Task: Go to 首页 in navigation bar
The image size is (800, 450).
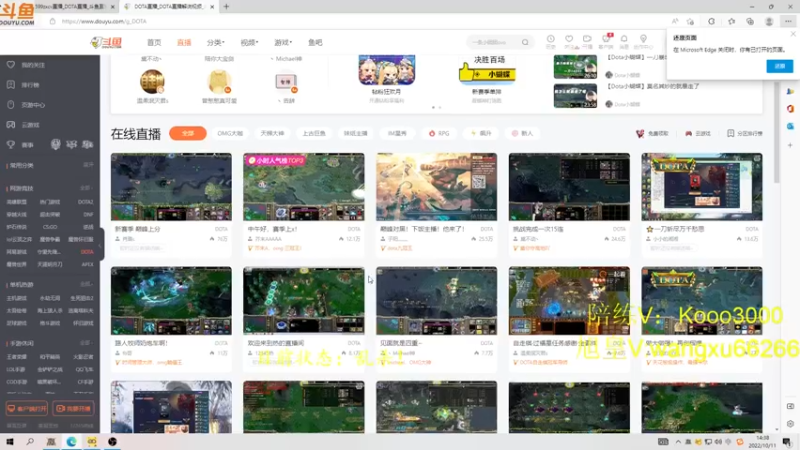Action: pyautogui.click(x=154, y=42)
